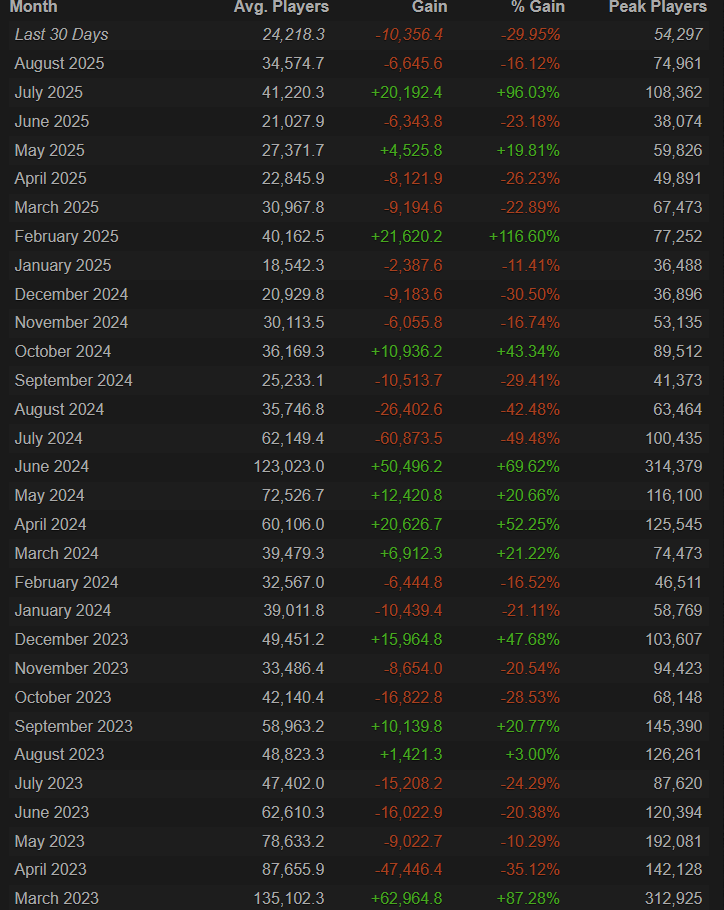Click the percent gain +116.60%
Screen dimensions: 724x910
(x=524, y=236)
